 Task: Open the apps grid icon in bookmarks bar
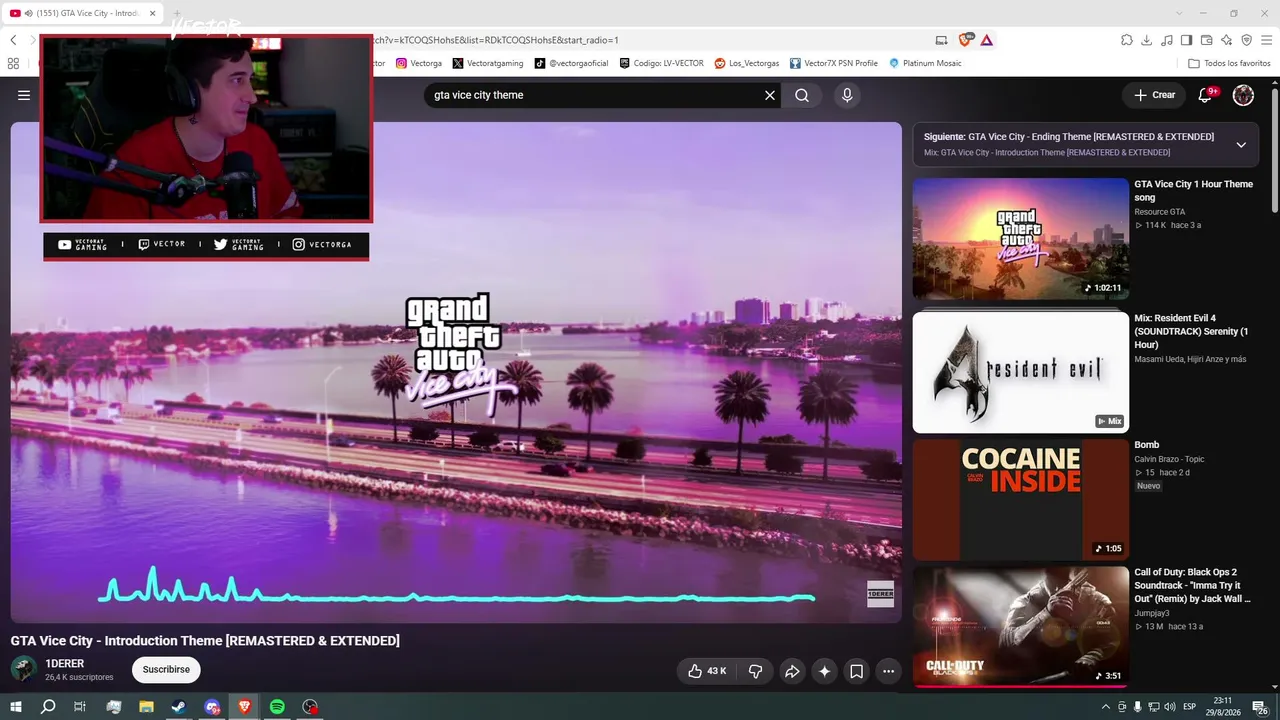point(13,63)
